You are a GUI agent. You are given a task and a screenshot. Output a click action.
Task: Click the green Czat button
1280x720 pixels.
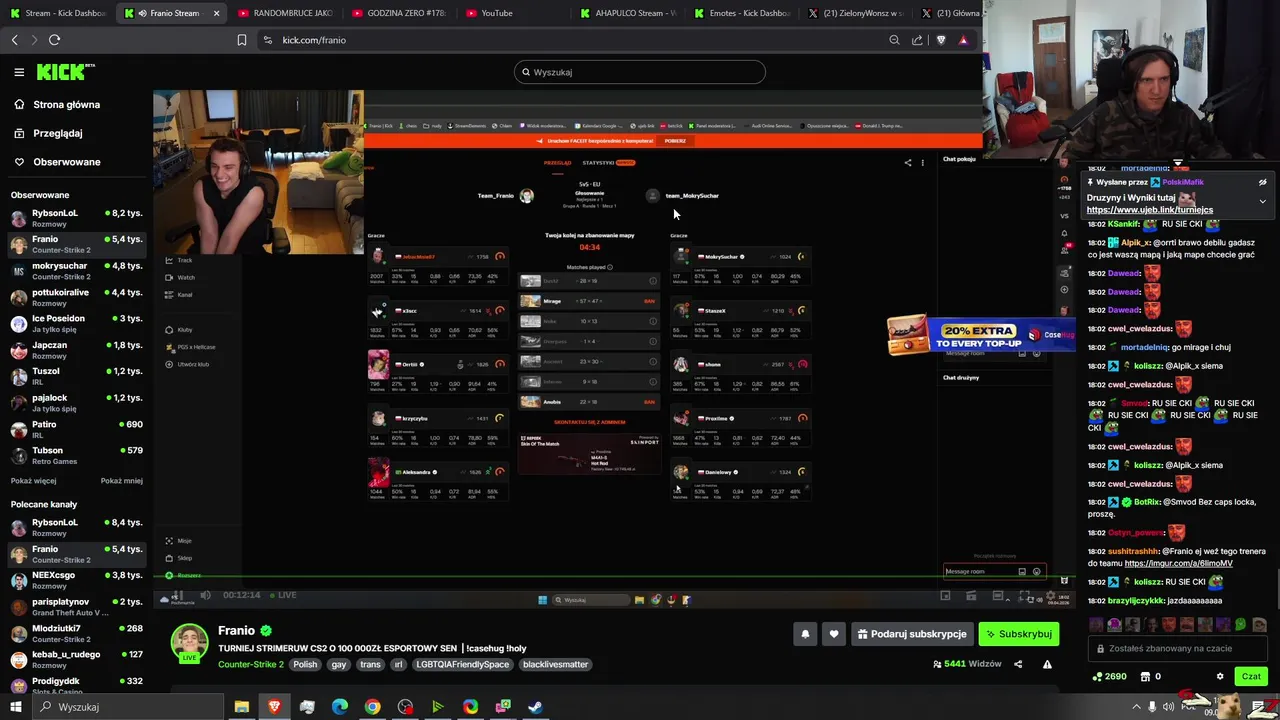1251,677
